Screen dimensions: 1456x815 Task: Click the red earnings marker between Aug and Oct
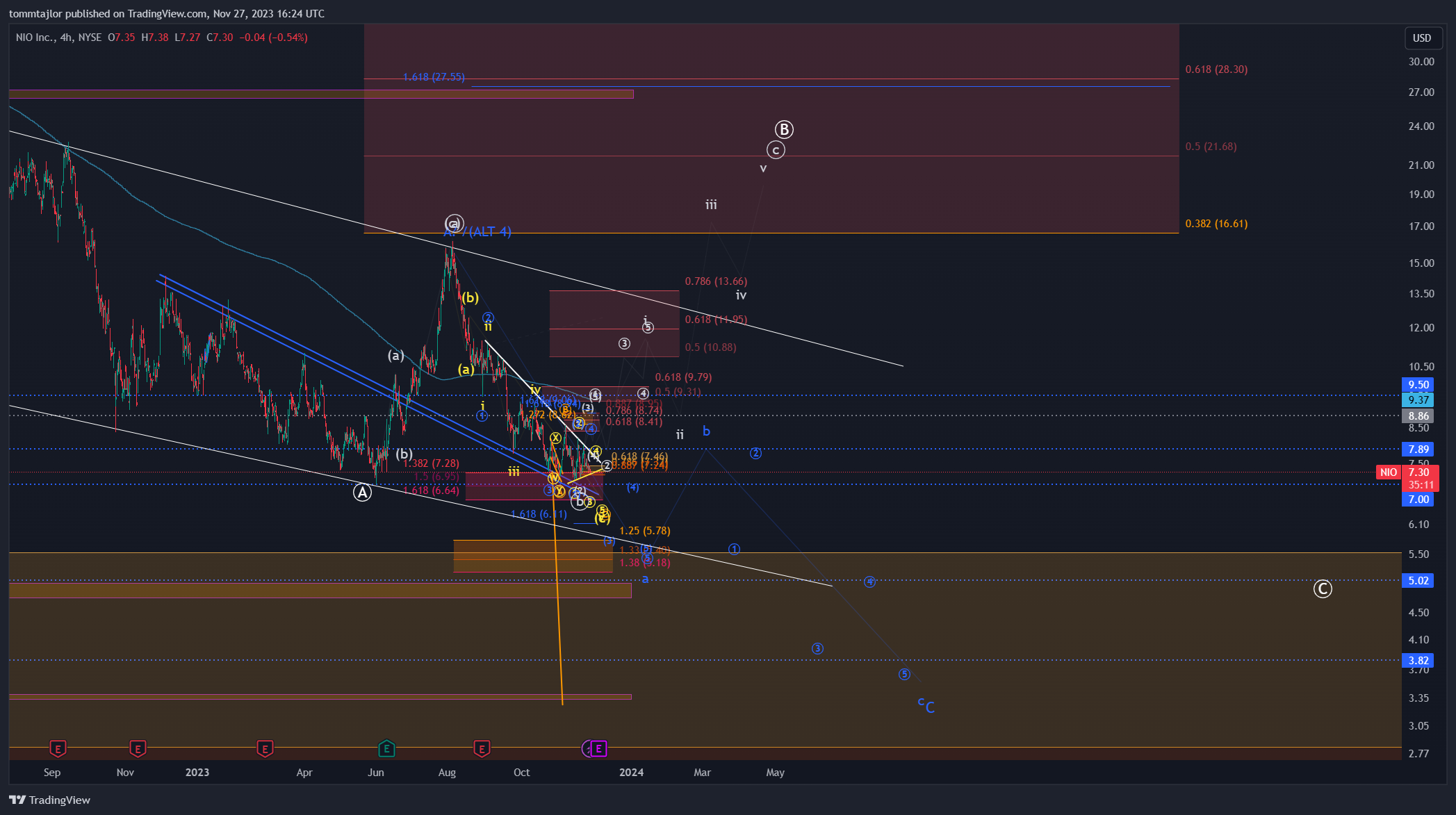482,748
